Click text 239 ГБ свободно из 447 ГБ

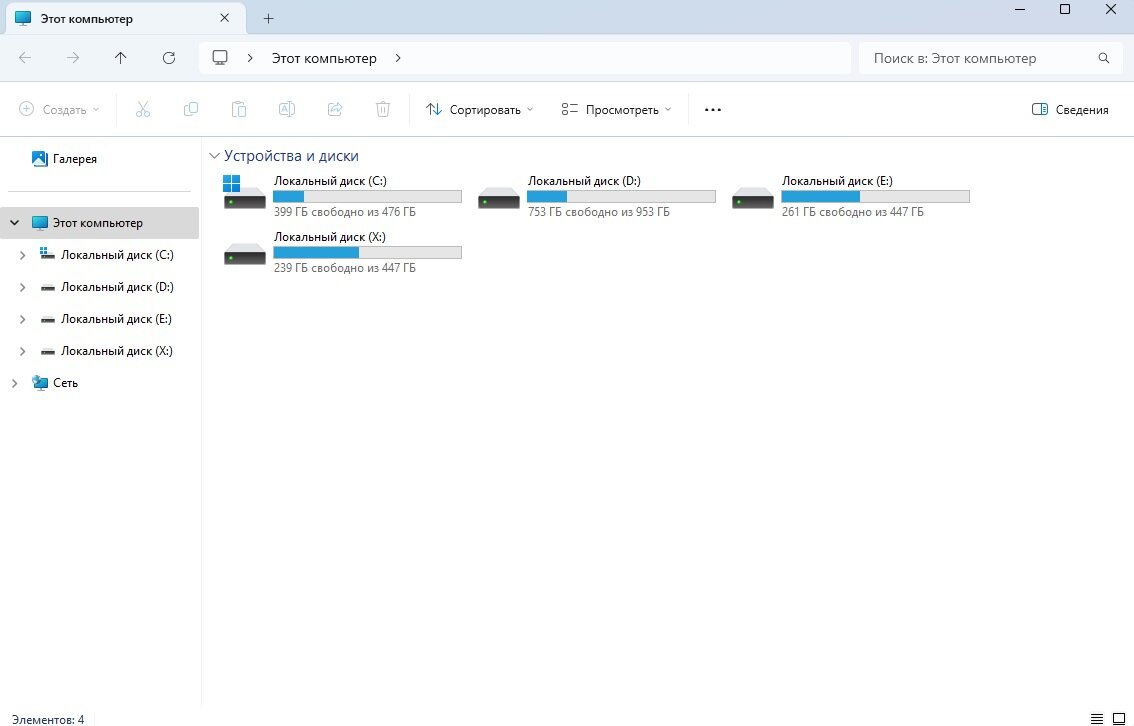pyautogui.click(x=345, y=268)
